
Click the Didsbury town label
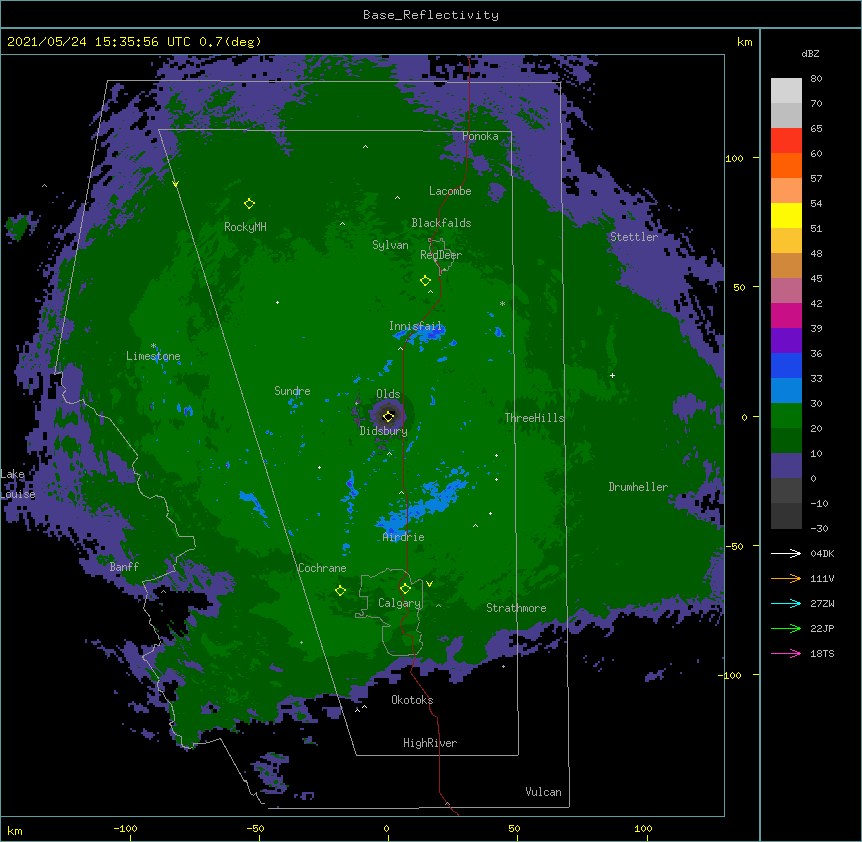coord(384,431)
